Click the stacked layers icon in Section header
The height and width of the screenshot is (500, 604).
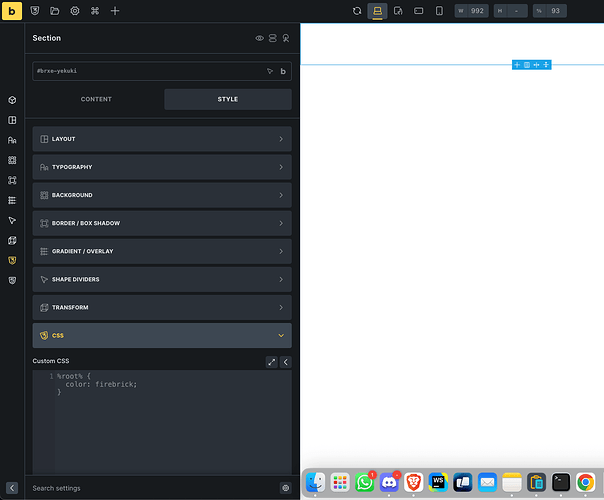(273, 38)
